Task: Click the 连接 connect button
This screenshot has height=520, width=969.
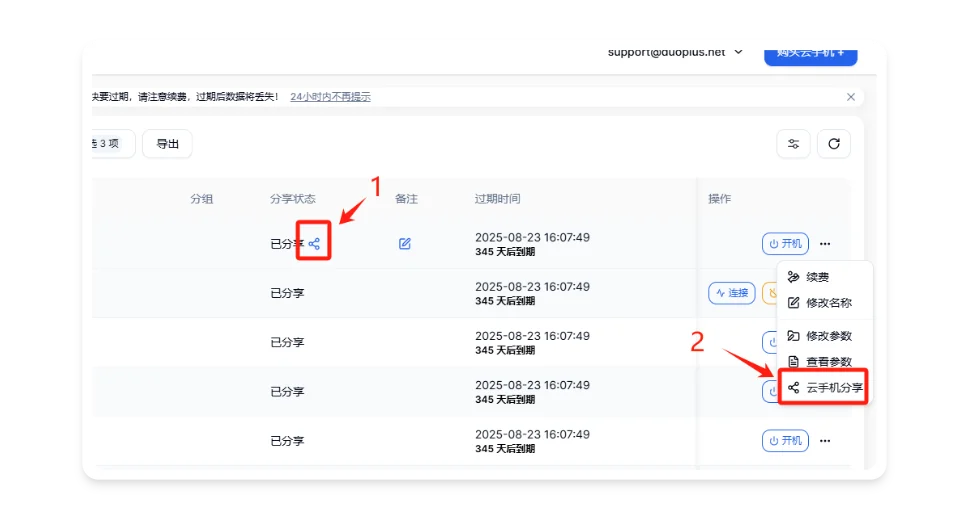Action: (732, 293)
